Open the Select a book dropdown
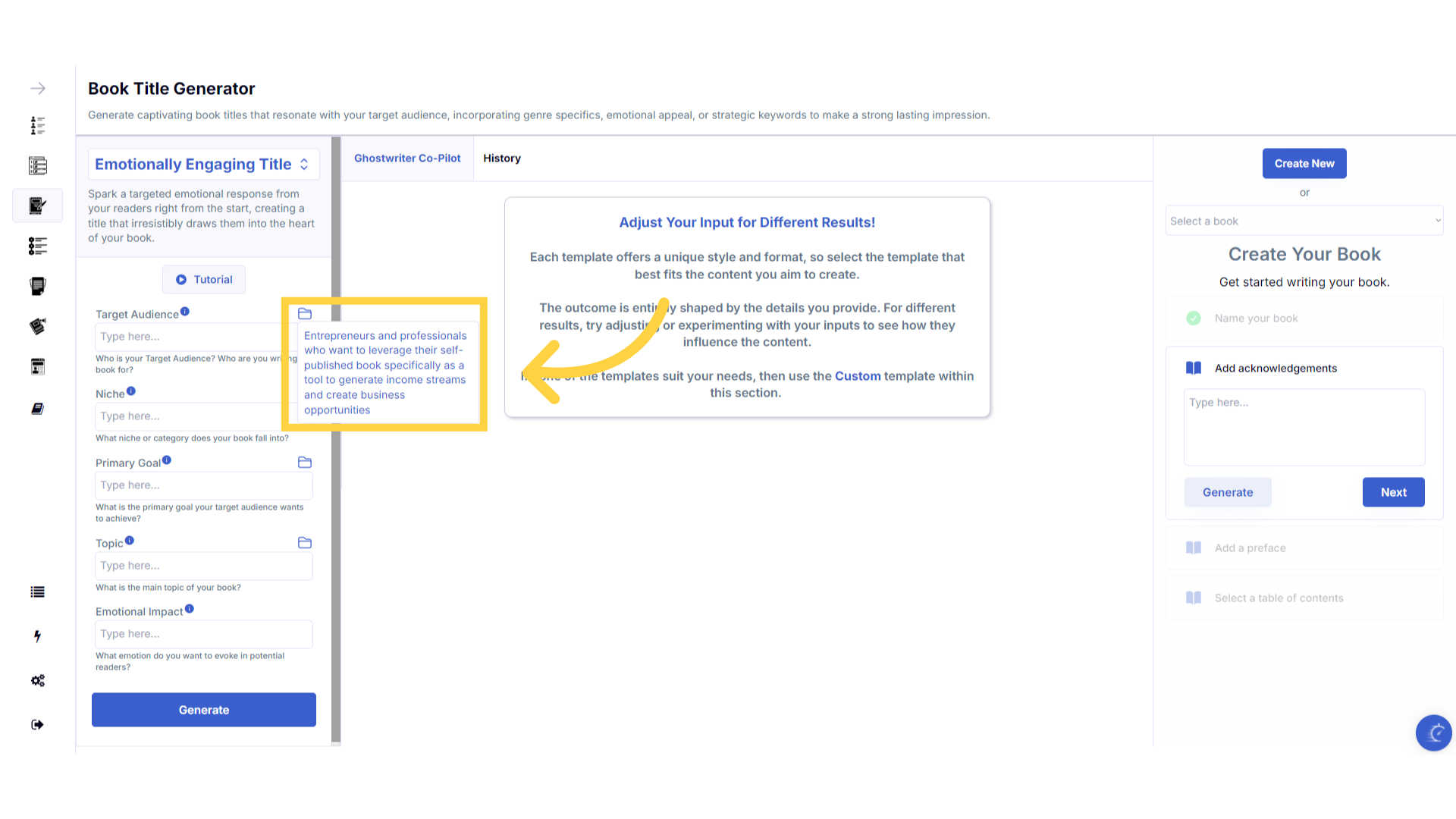Screen dimensions: 1456x819 coord(1304,221)
